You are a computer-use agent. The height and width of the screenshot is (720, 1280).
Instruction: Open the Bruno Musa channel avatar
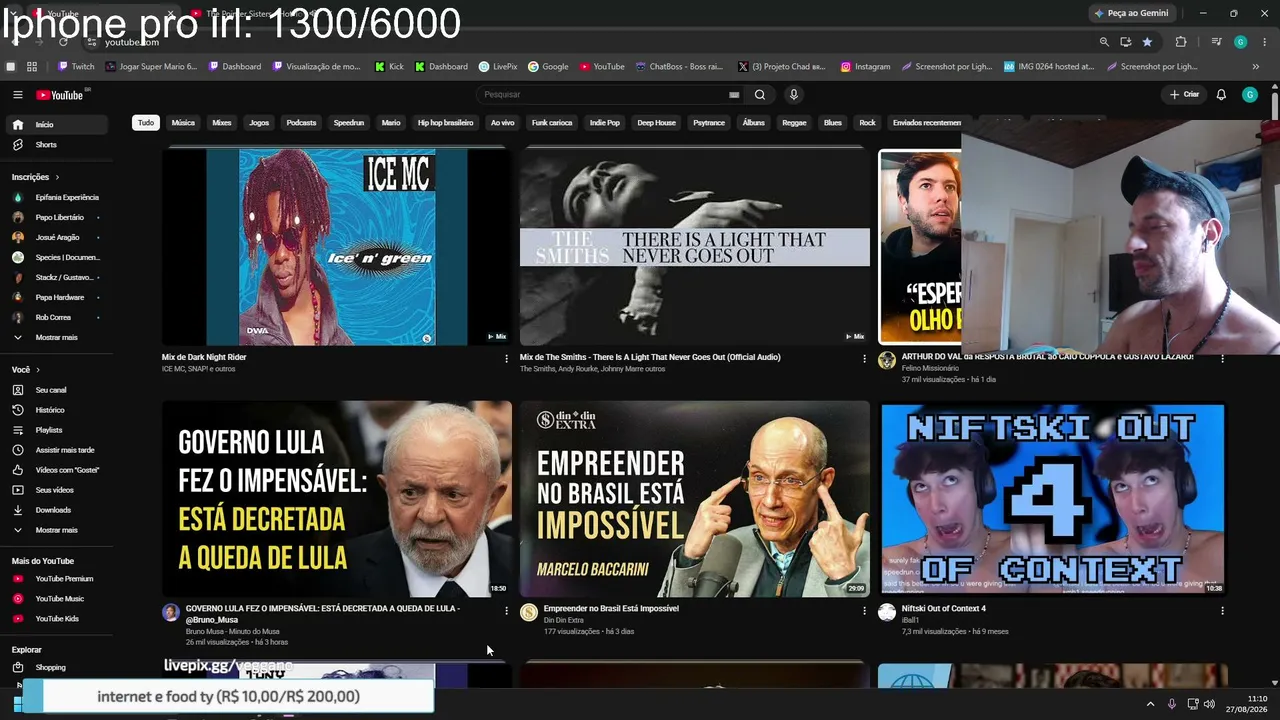click(x=171, y=613)
